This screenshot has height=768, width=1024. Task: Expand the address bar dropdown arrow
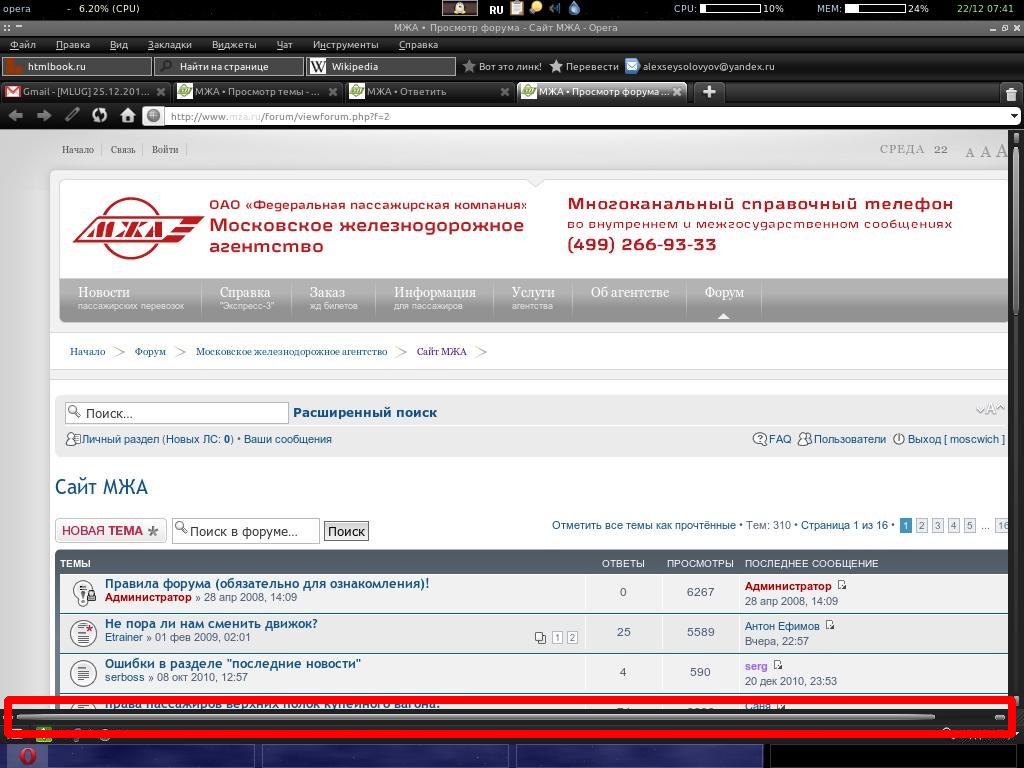coord(1014,116)
